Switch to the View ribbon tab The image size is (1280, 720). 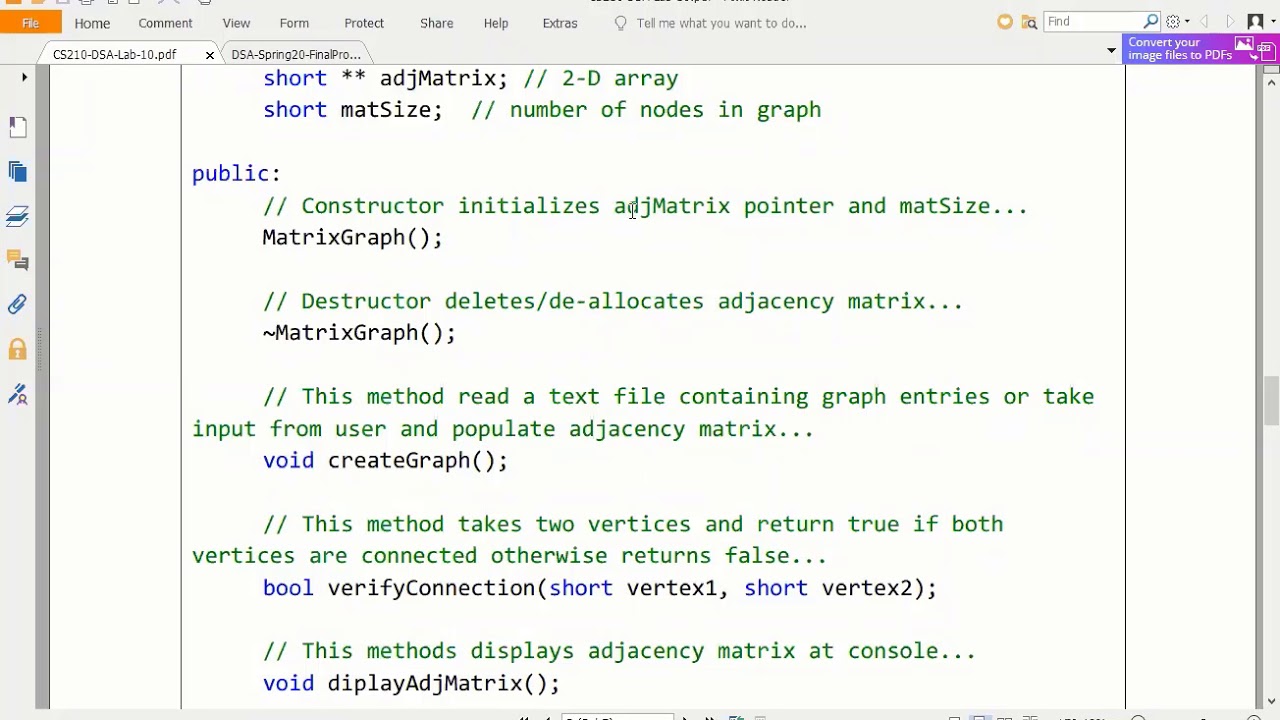236,23
